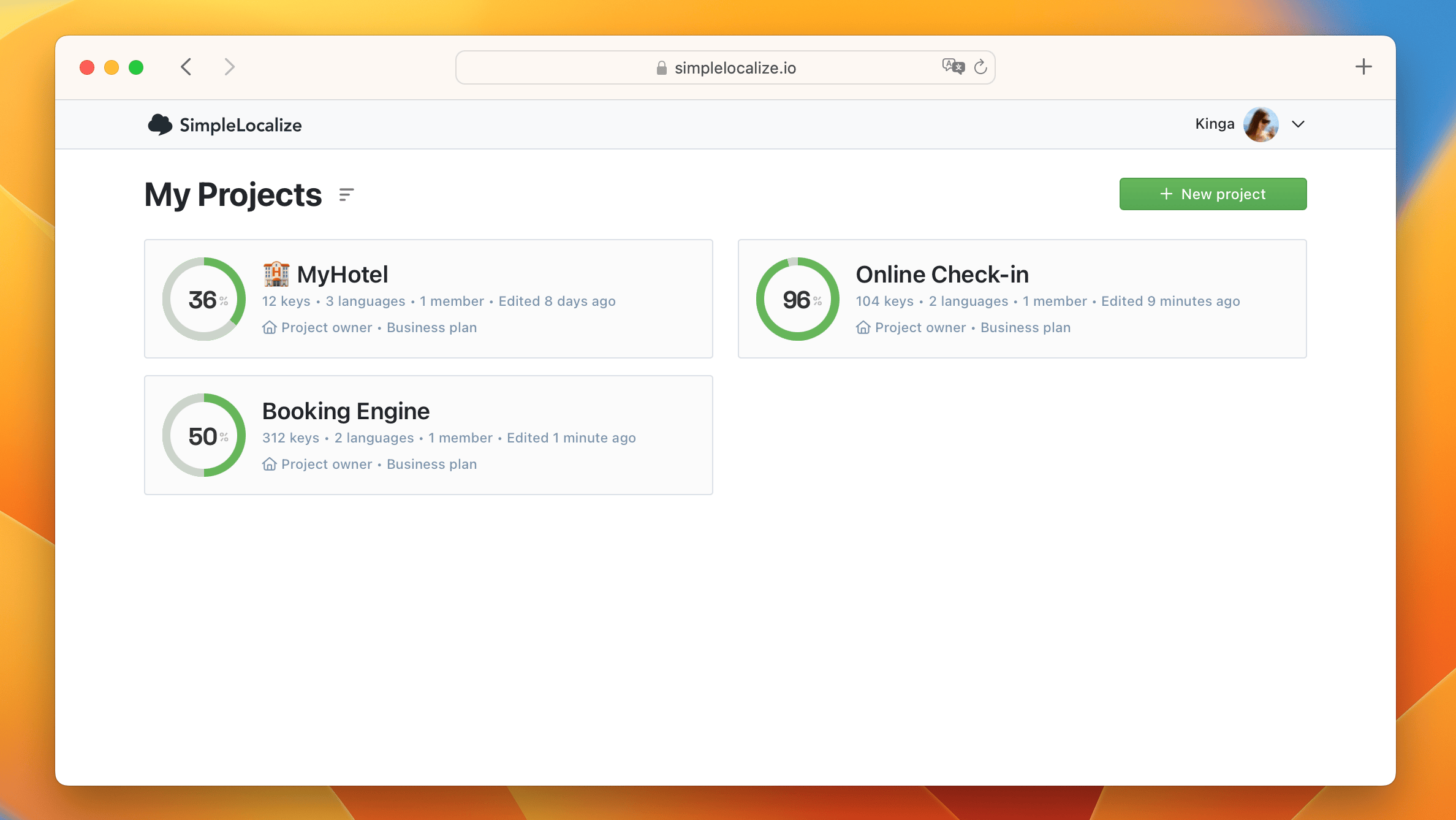Click 'Edited 8 days ago' text
The height and width of the screenshot is (820, 1456).
point(557,301)
